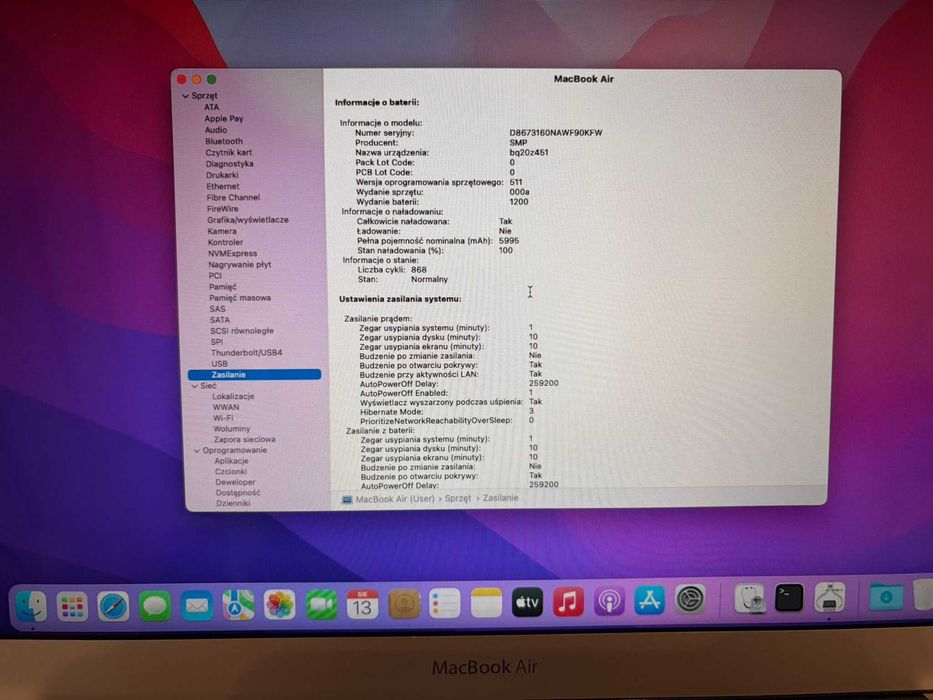Select Grafika/wyświetlacze in the sidebar
This screenshot has height=700, width=933.
coord(248,220)
